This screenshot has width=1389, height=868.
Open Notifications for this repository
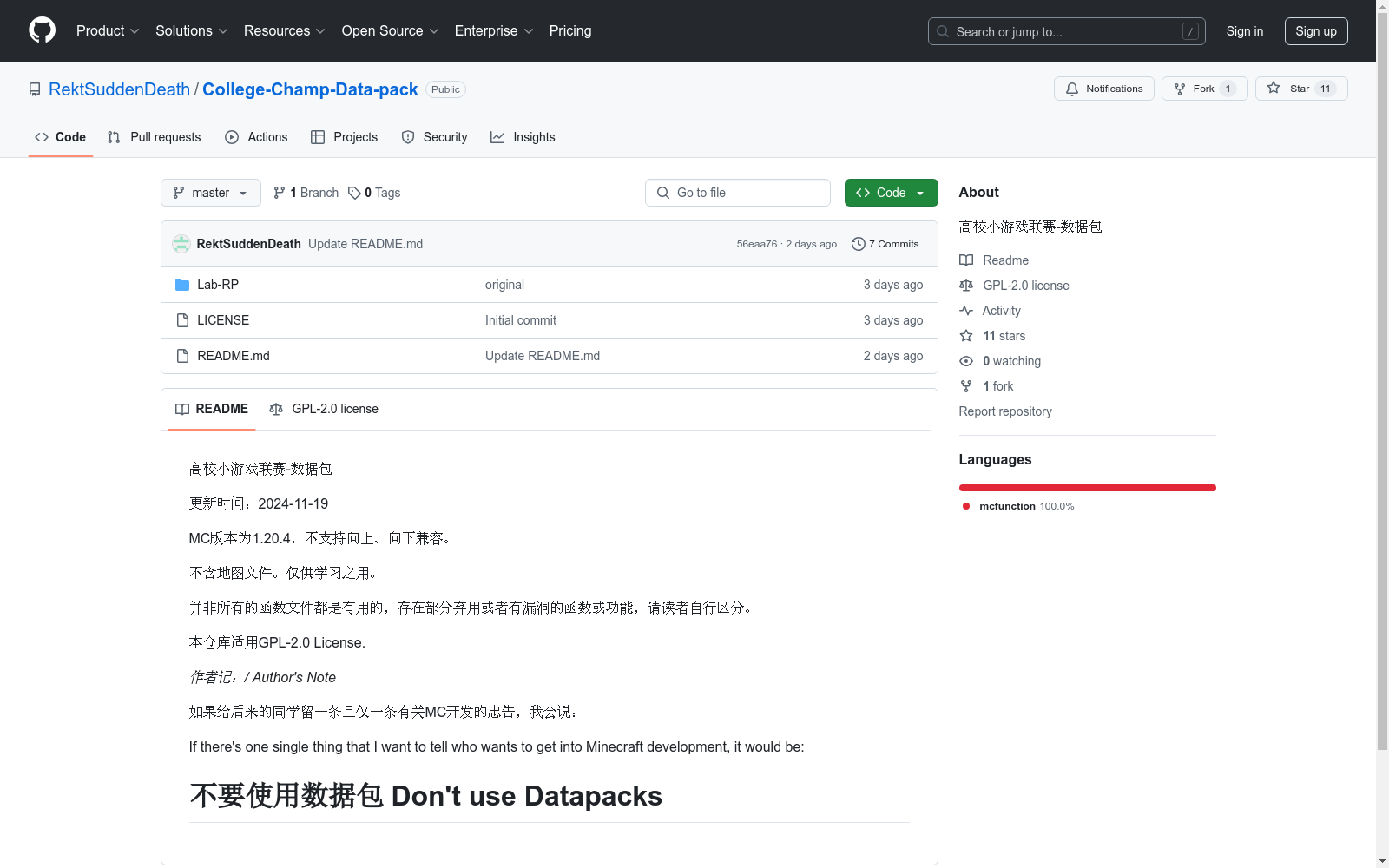click(x=1104, y=89)
